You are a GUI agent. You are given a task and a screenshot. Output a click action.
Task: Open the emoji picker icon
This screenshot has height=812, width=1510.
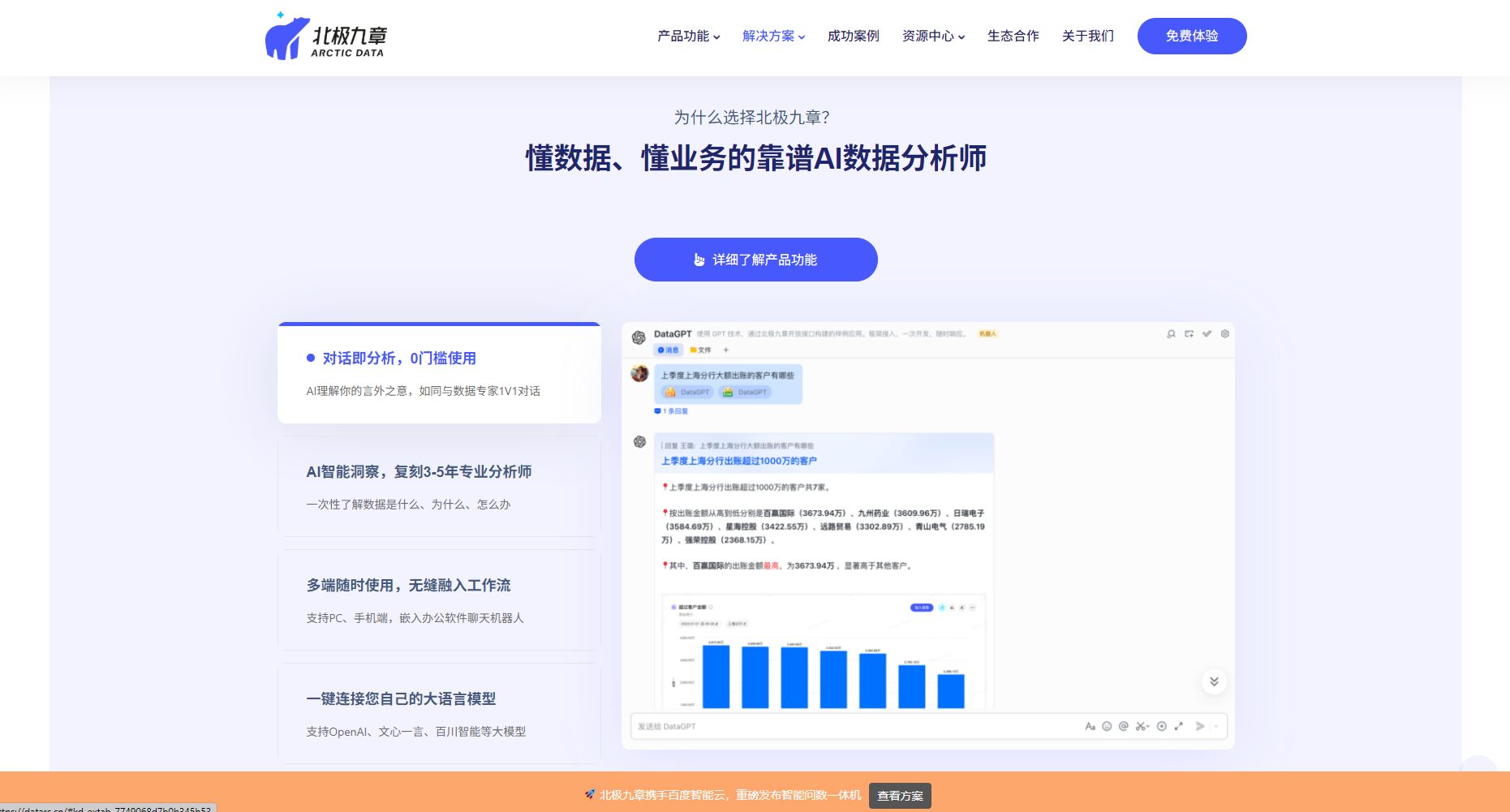[1107, 726]
